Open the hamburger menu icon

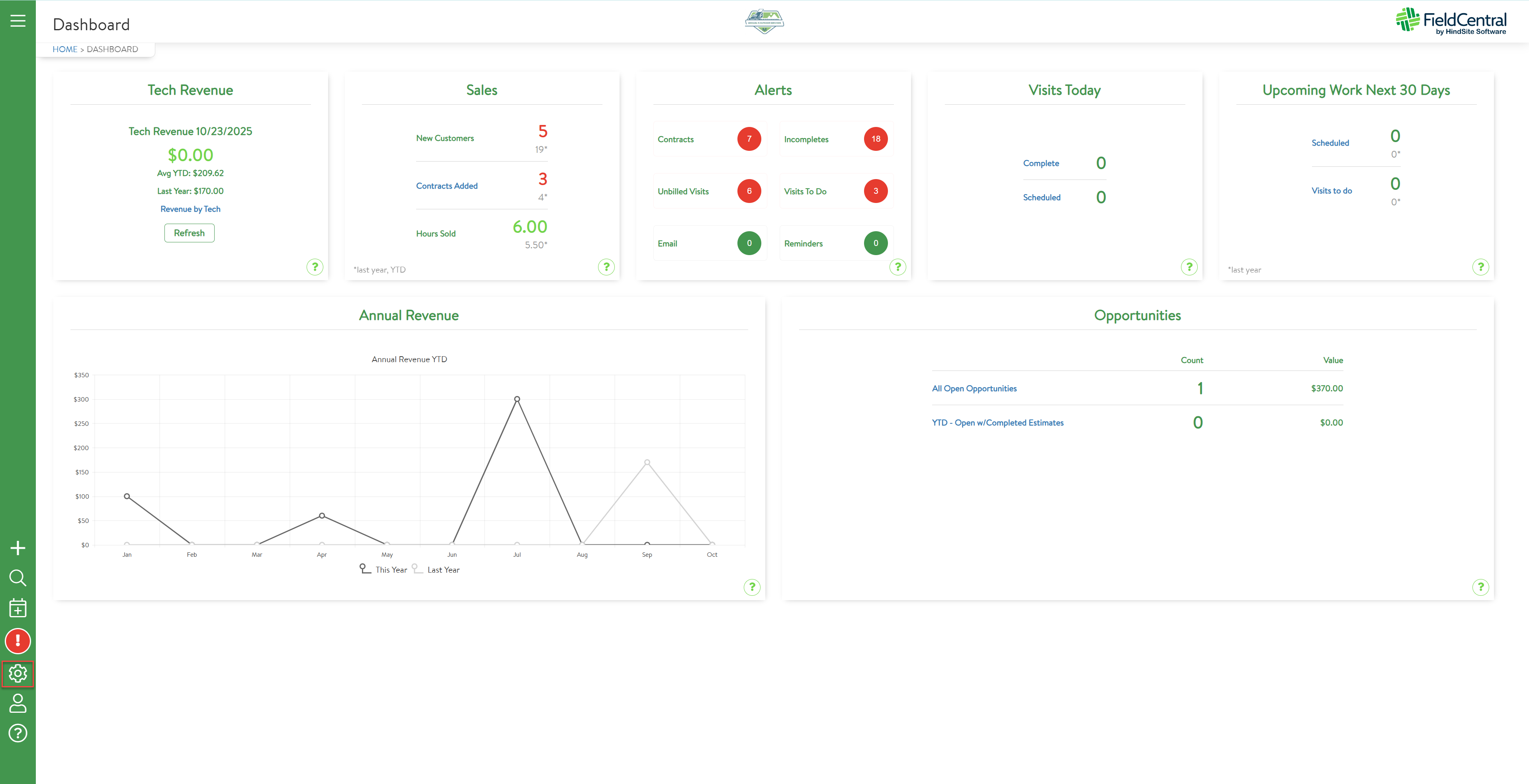pos(18,21)
